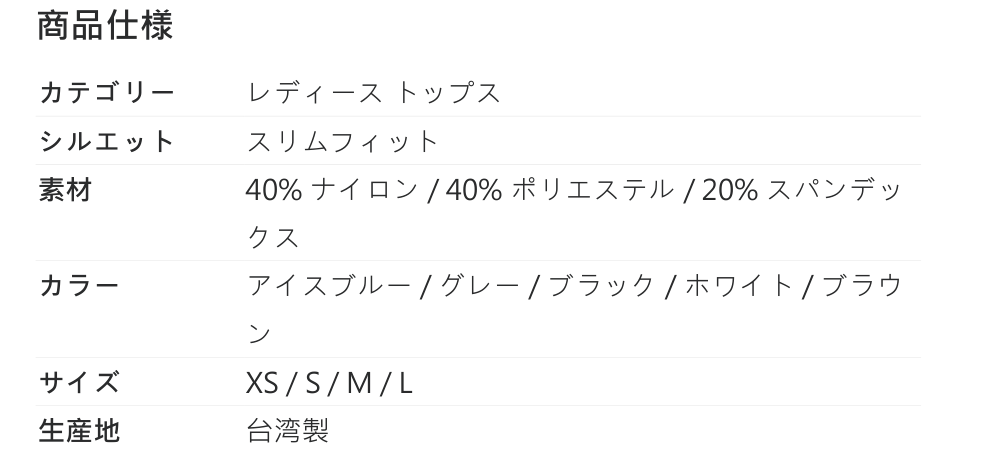Image resolution: width=997 pixels, height=453 pixels.
Task: Click the 40% ナイロン material text
Action: tap(331, 190)
